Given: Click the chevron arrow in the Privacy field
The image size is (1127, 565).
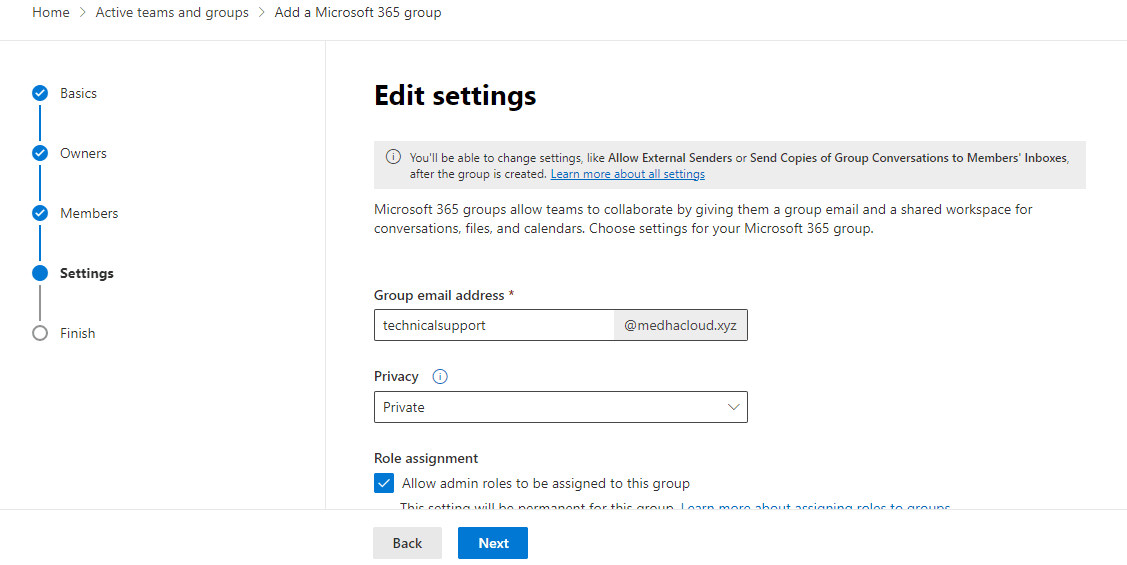Looking at the screenshot, I should (733, 407).
